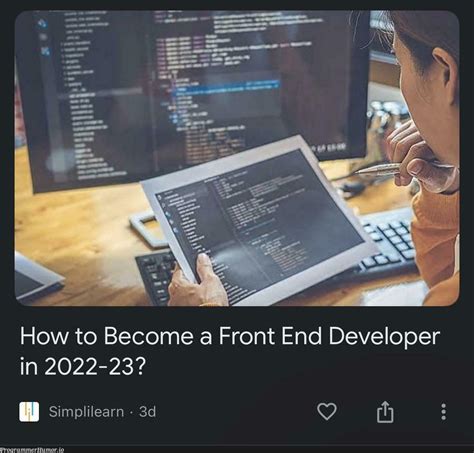Open the 'How to Become a Front End Developer' headline

click(x=230, y=336)
